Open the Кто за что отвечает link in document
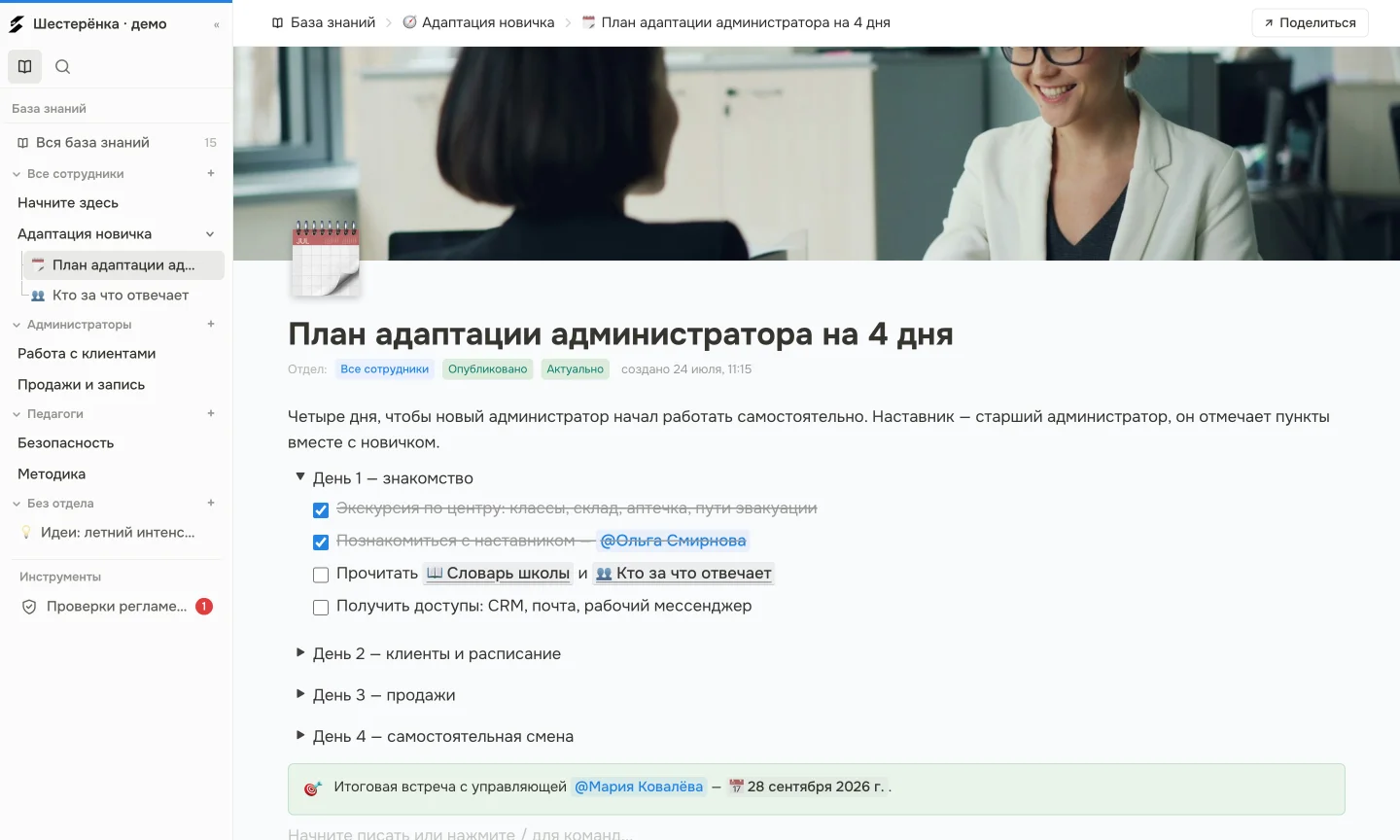The width and height of the screenshot is (1400, 840). click(683, 574)
